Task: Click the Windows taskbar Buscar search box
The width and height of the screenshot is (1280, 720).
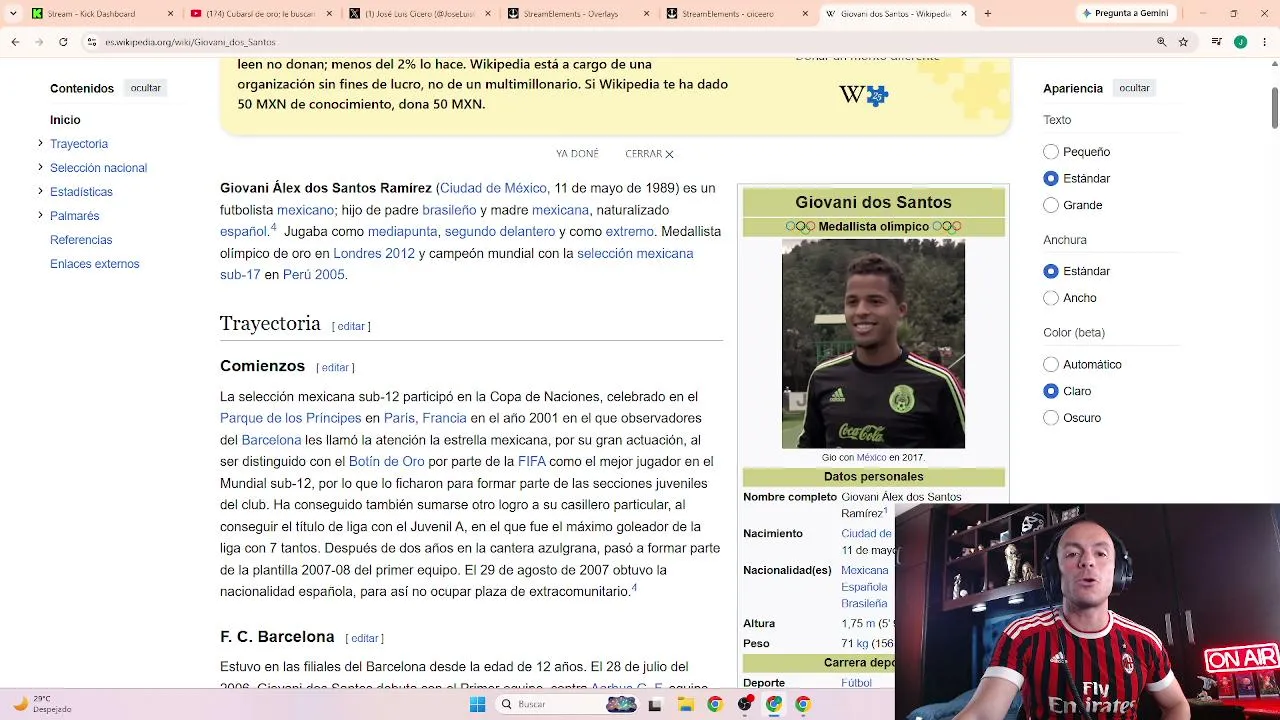Action: pos(565,704)
